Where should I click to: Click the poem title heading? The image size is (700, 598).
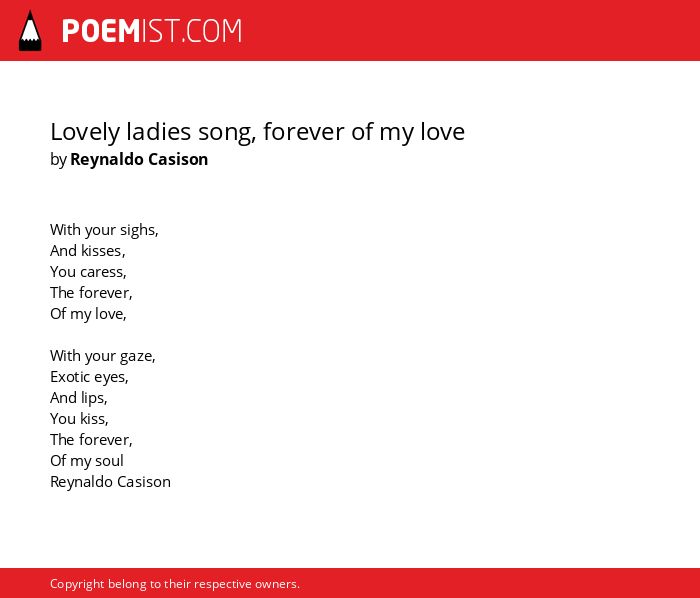[x=258, y=132]
